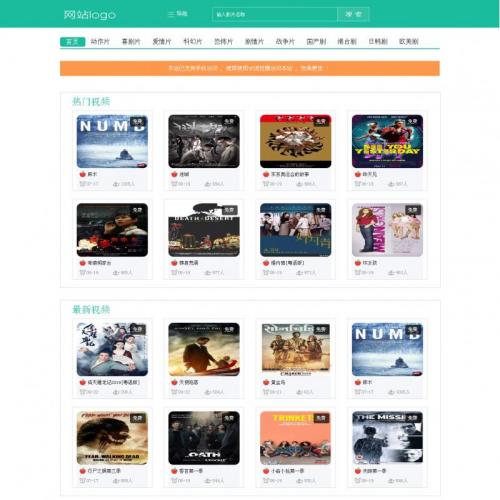The height and width of the screenshot is (500, 500).
Task: Open the 欧美剧 category tab
Action: (x=409, y=42)
